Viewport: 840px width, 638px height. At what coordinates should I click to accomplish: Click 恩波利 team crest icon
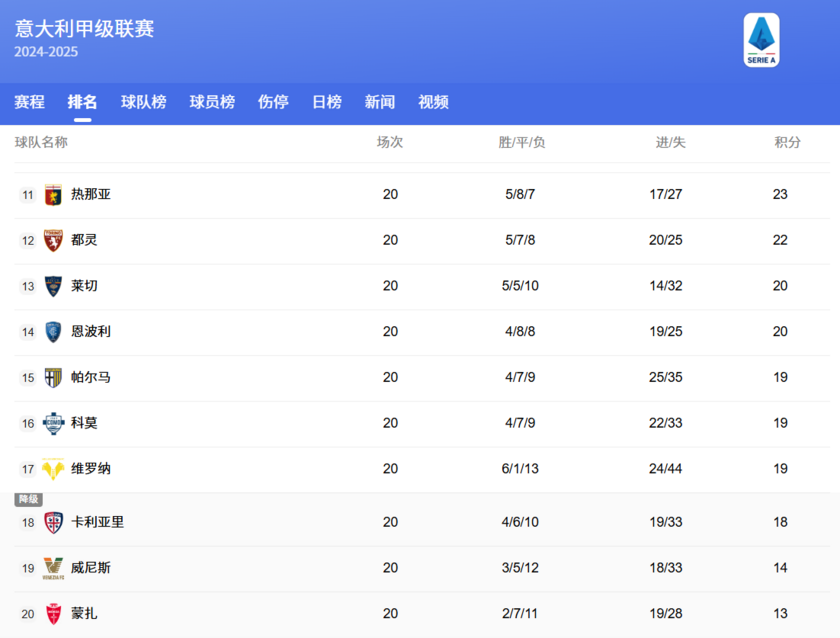[51, 332]
